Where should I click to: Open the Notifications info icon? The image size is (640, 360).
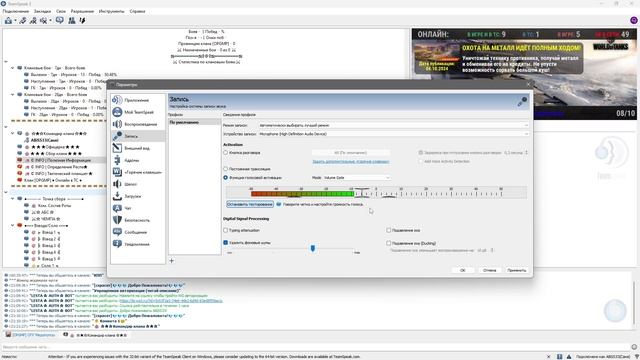117,244
